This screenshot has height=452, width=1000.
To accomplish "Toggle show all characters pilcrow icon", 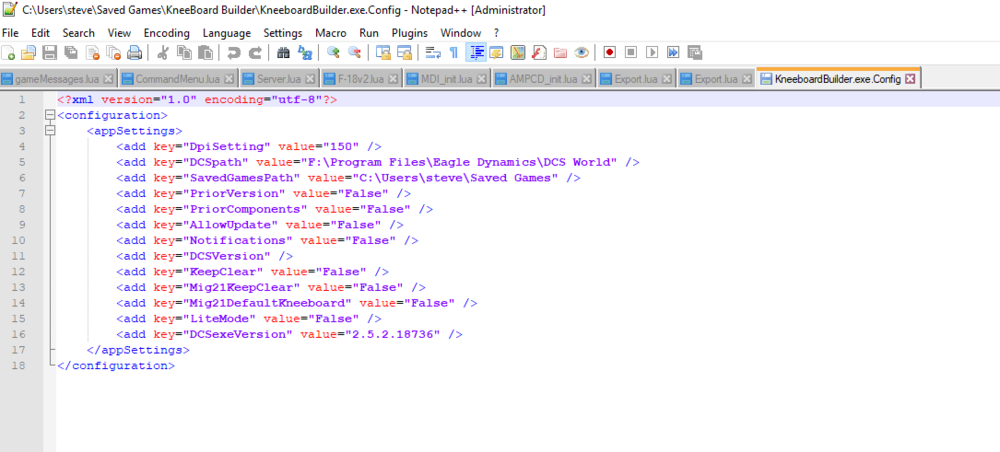I will tap(453, 53).
